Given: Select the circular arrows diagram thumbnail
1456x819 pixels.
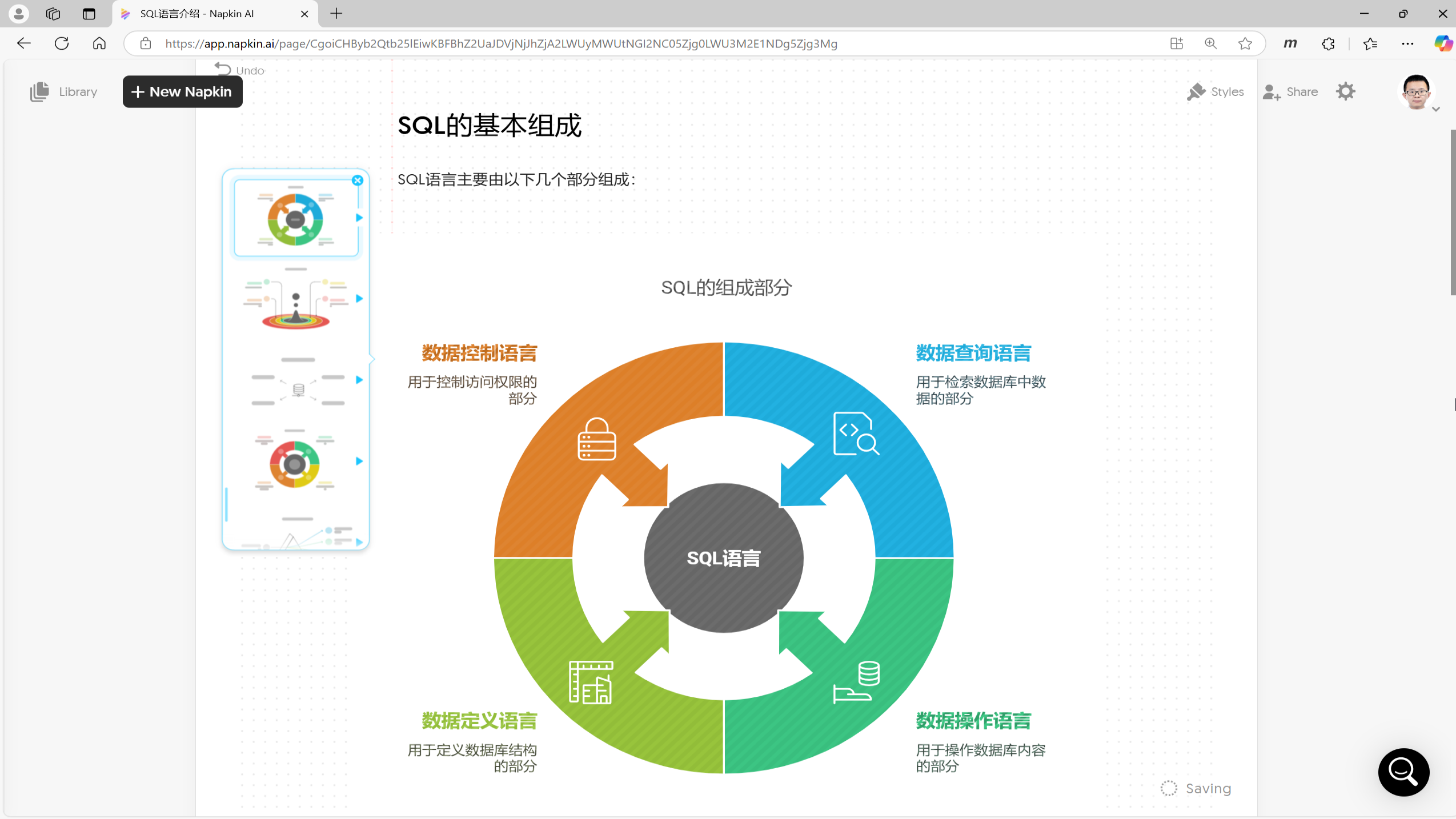Looking at the screenshot, I should (295, 218).
